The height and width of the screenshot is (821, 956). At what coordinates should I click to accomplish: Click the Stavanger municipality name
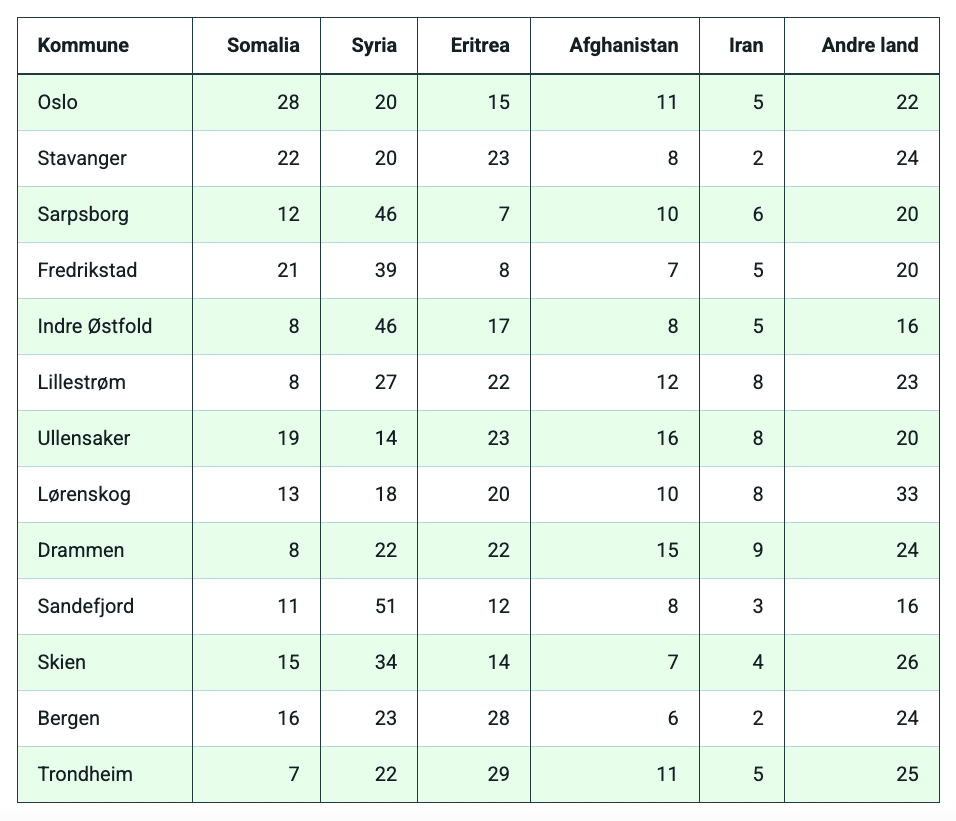coord(82,158)
